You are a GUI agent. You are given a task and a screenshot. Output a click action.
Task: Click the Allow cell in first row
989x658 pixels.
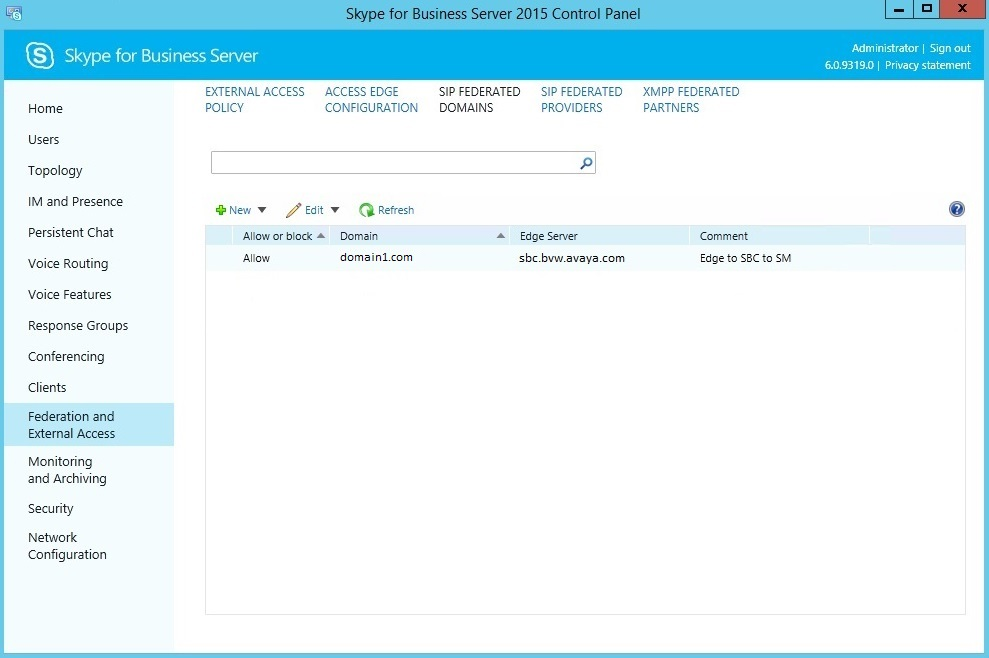[x=256, y=258]
